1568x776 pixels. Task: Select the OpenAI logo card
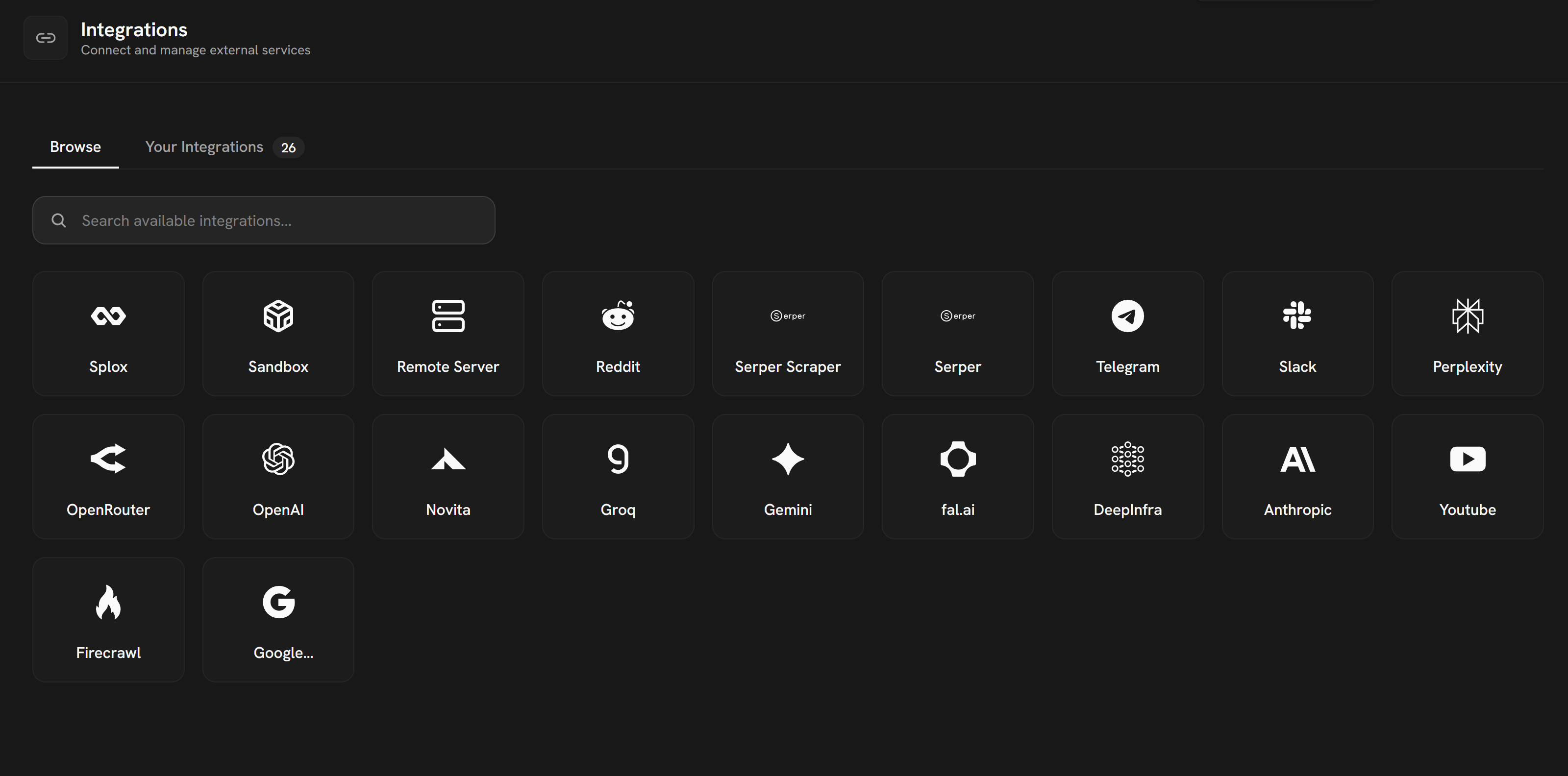tap(278, 476)
